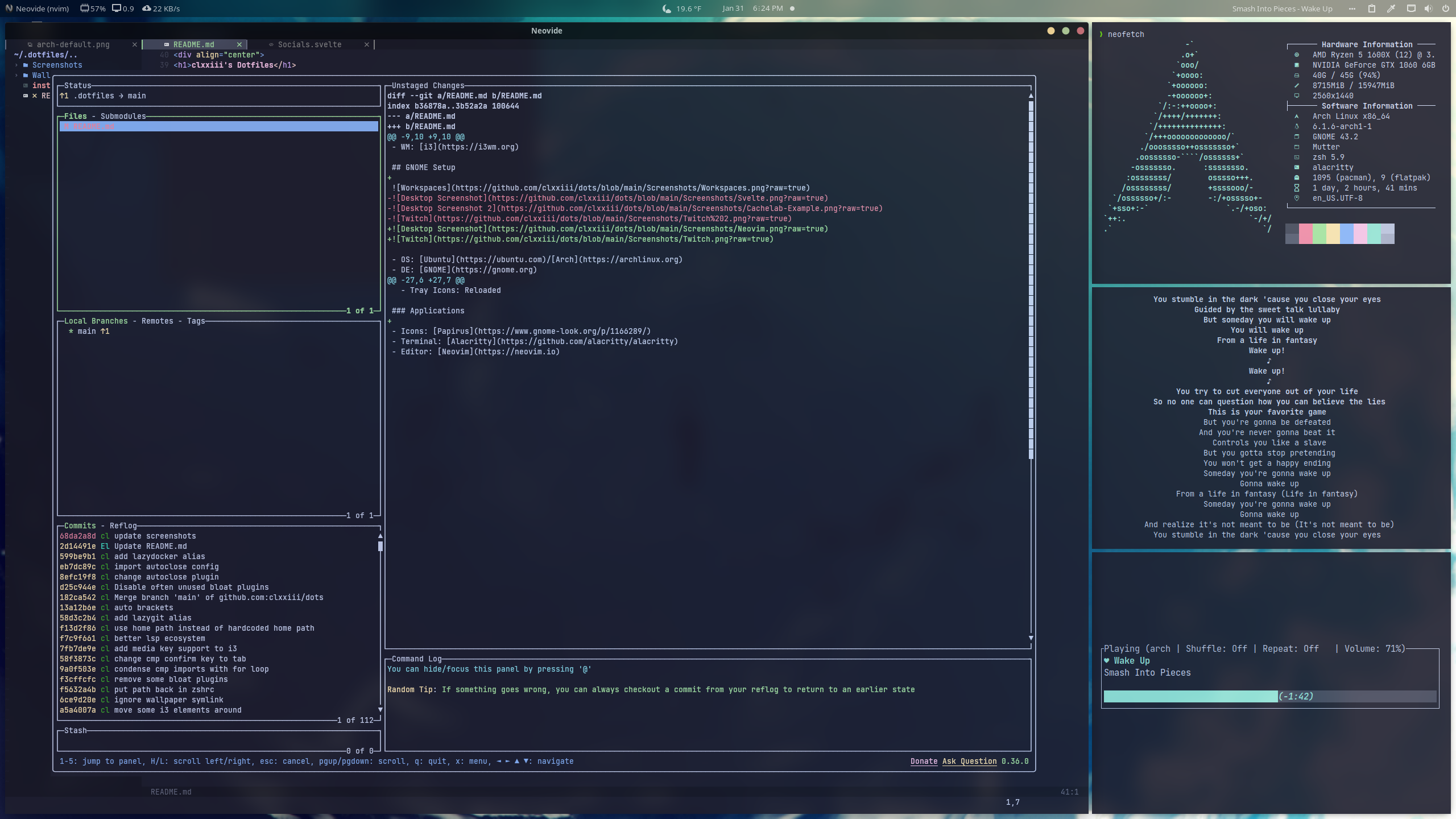Click the image icon on the arch-default.png tab
This screenshot has width=1456, height=819.
[x=30, y=44]
